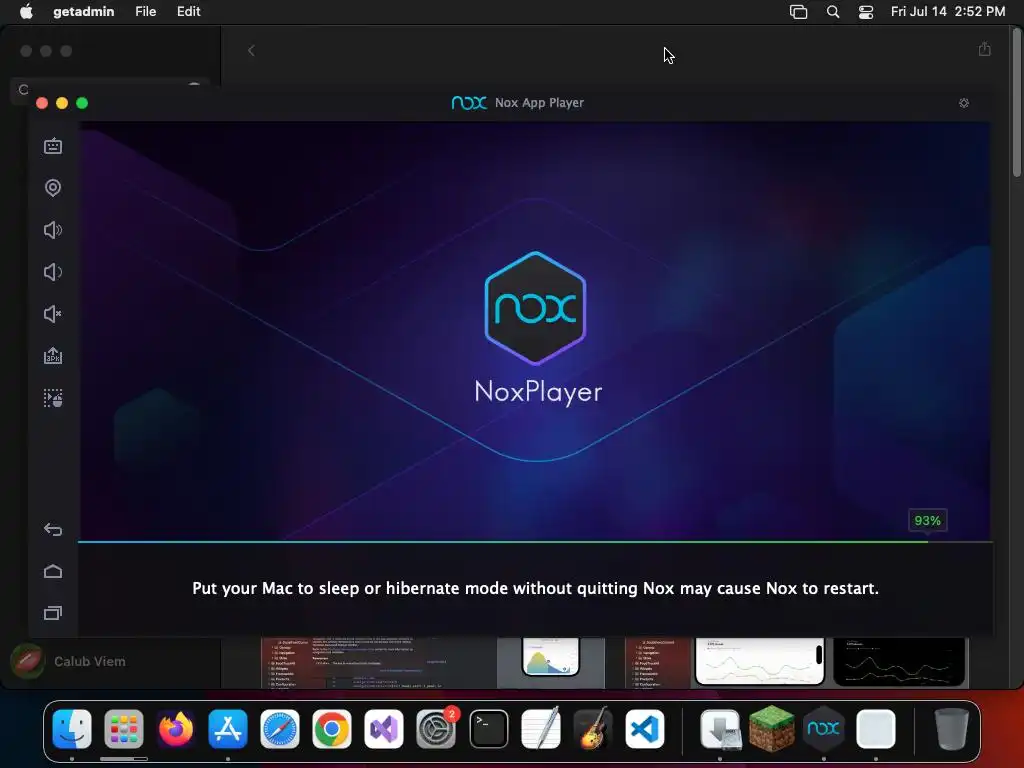Click the volume down speaker icon
1024x768 pixels.
(53, 272)
